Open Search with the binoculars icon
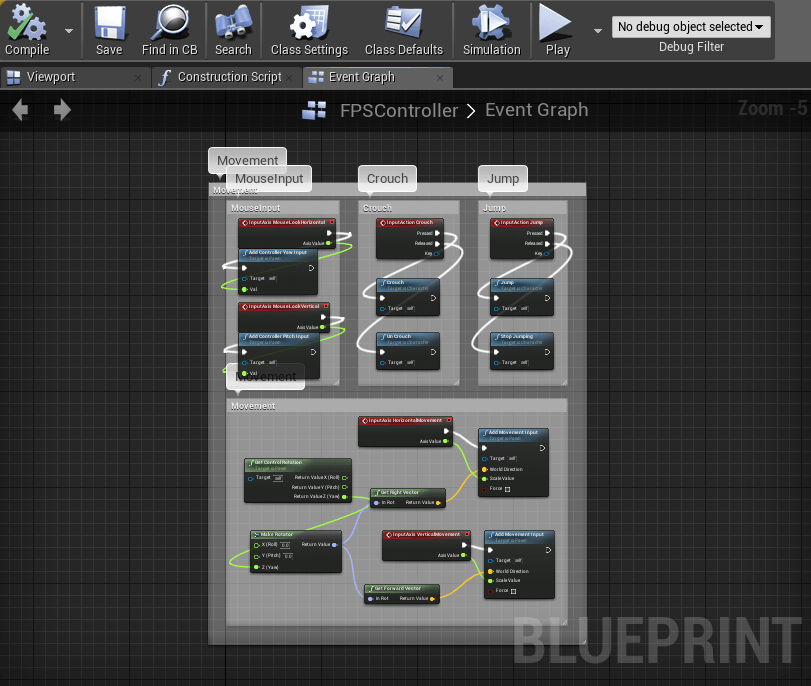This screenshot has width=811, height=686. (x=233, y=30)
